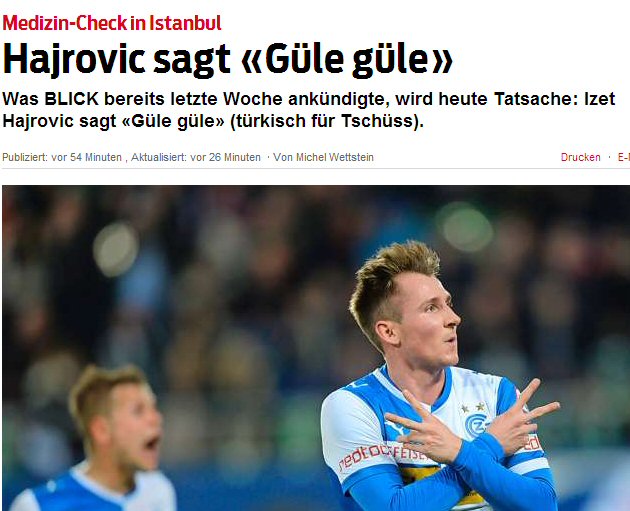Click the word "BLICK" in the lead paragraph
This screenshot has height=511, width=630.
tap(72, 99)
